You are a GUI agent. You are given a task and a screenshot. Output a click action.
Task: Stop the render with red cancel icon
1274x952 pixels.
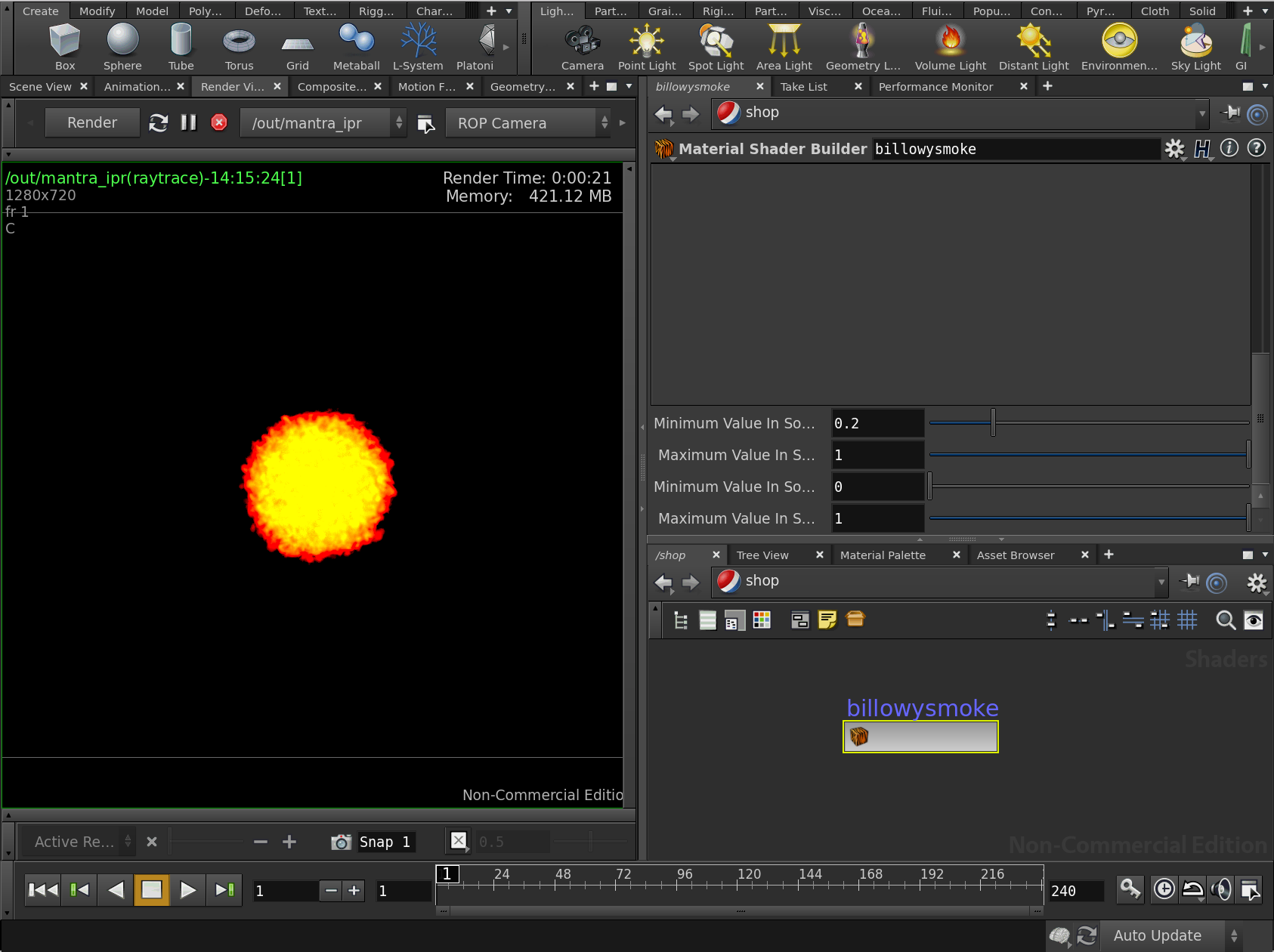[x=219, y=122]
